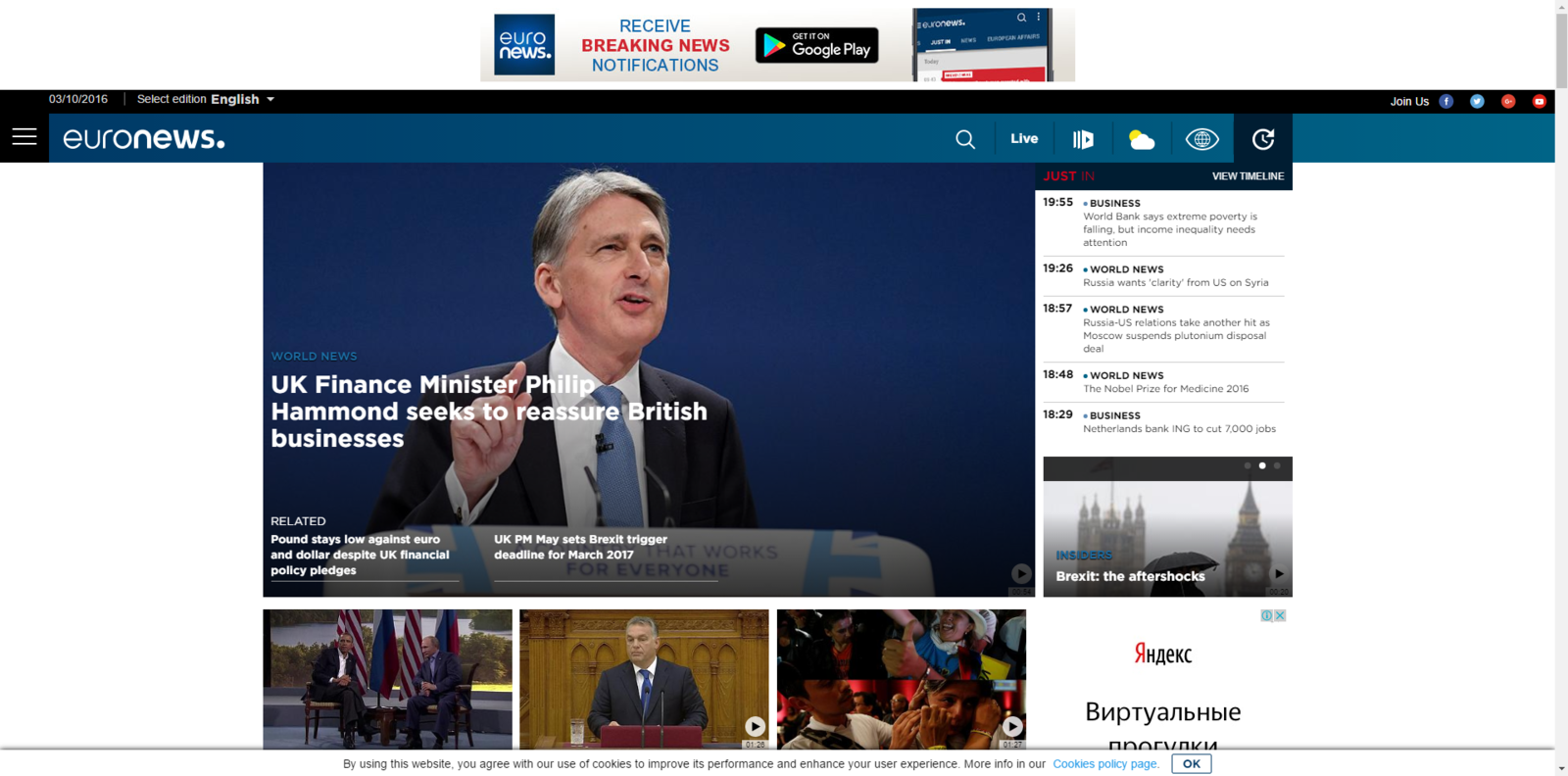The width and height of the screenshot is (1568, 776).
Task: Select first carousel dot in Insiders
Action: (1248, 465)
